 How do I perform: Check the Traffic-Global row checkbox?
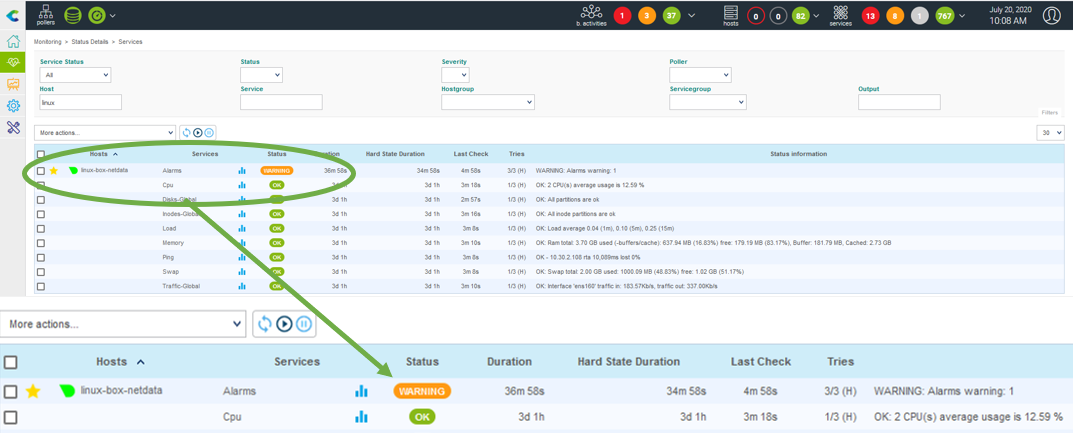click(x=41, y=286)
